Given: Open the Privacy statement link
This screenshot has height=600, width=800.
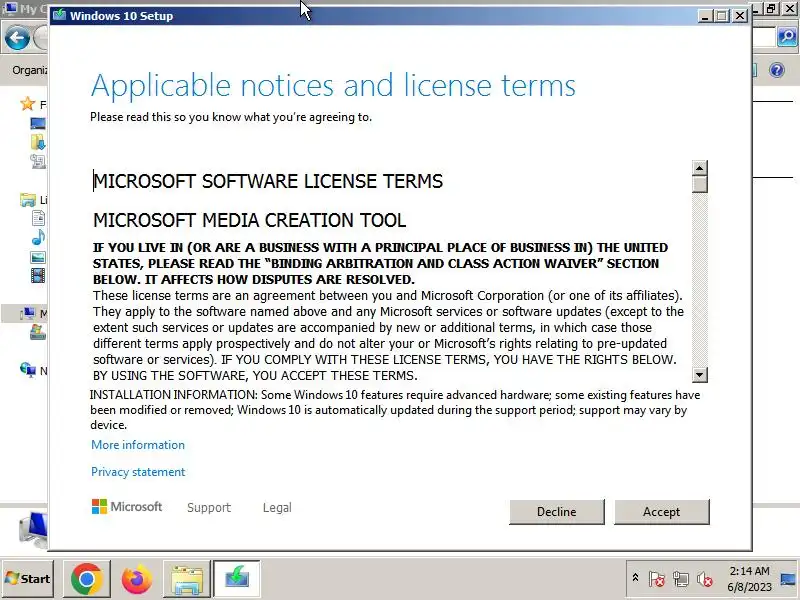Looking at the screenshot, I should [138, 472].
